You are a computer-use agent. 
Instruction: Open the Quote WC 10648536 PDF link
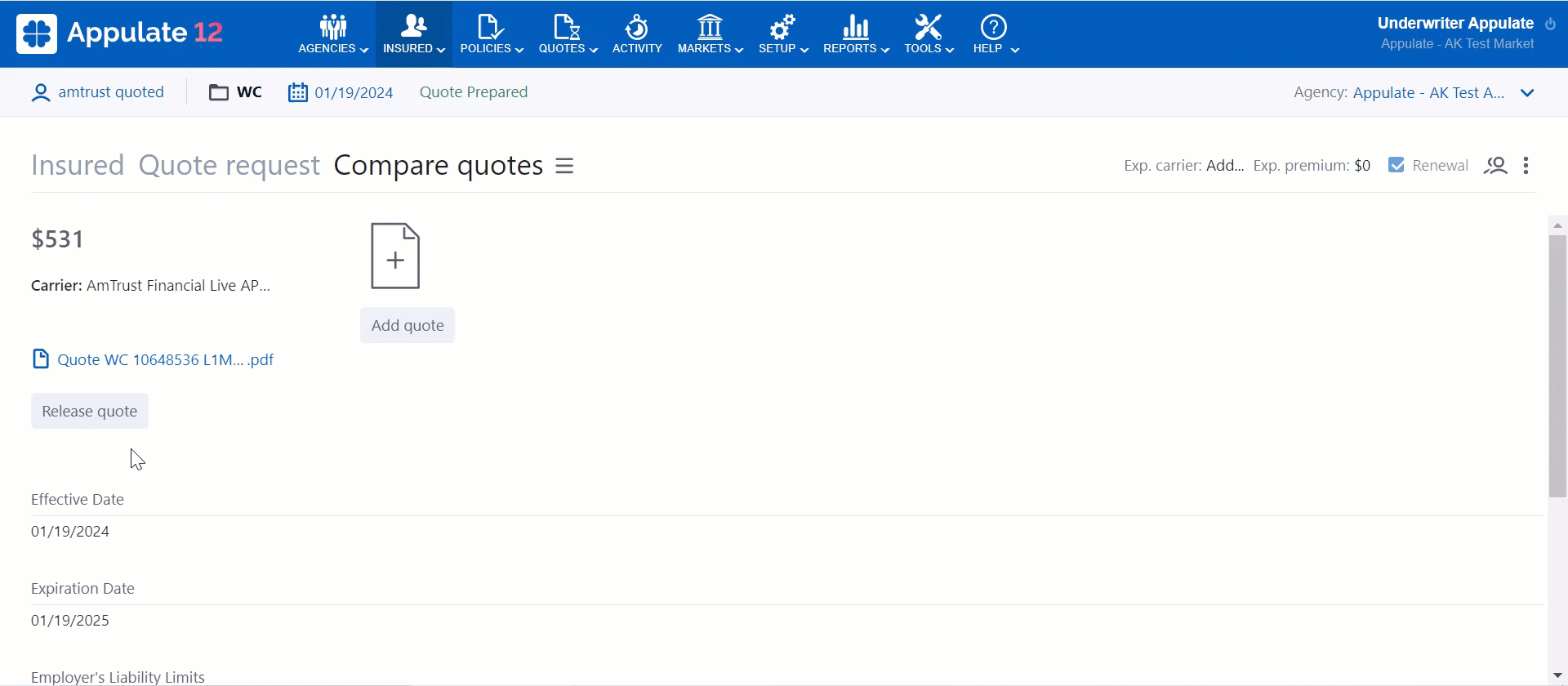[x=165, y=359]
